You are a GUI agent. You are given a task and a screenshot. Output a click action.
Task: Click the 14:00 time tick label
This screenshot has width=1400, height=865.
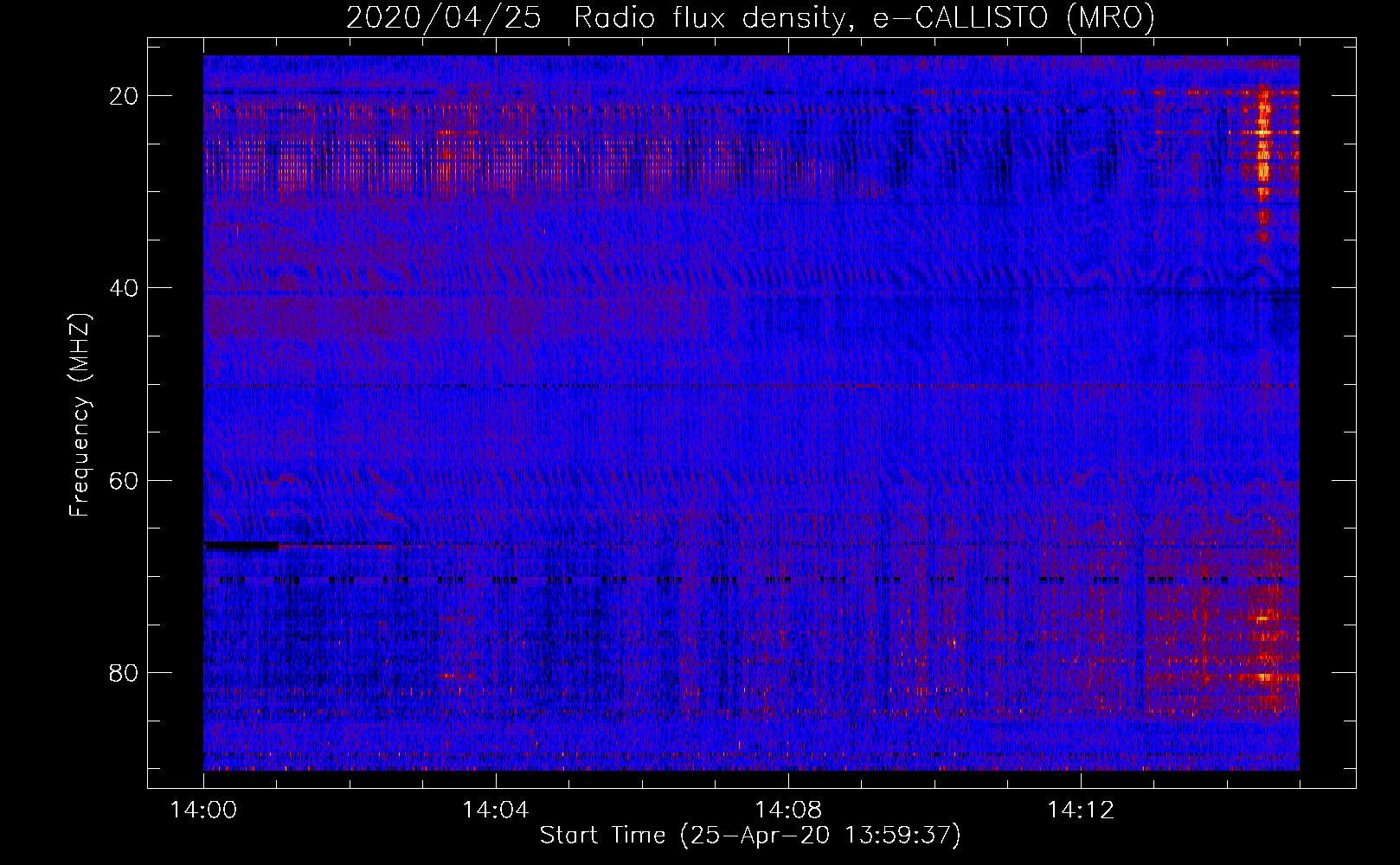[204, 811]
